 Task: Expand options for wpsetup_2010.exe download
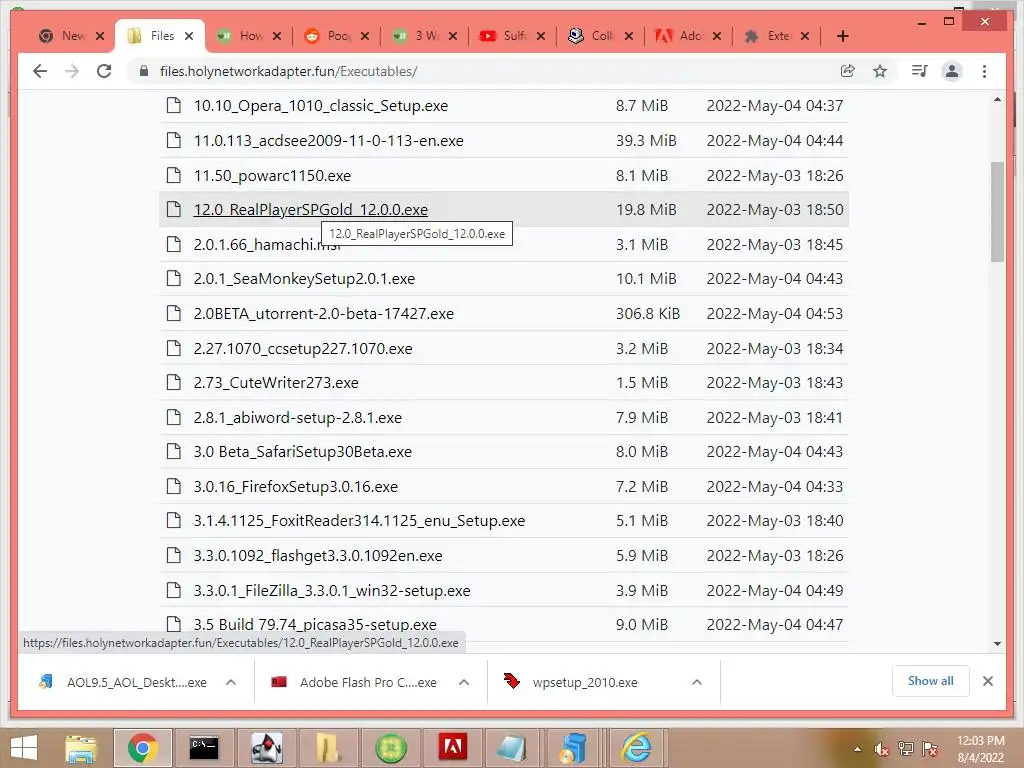[x=697, y=682]
